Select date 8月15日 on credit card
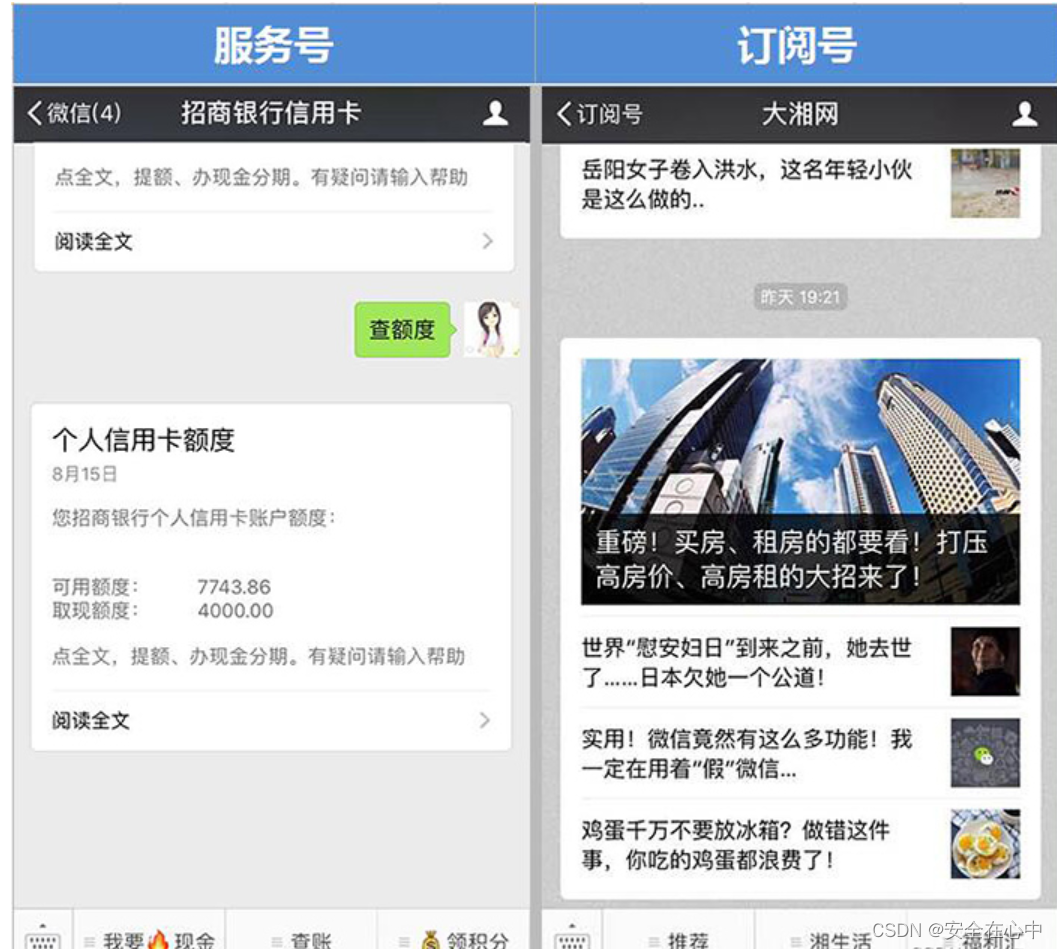Image resolution: width=1057 pixels, height=949 pixels. pos(84,474)
